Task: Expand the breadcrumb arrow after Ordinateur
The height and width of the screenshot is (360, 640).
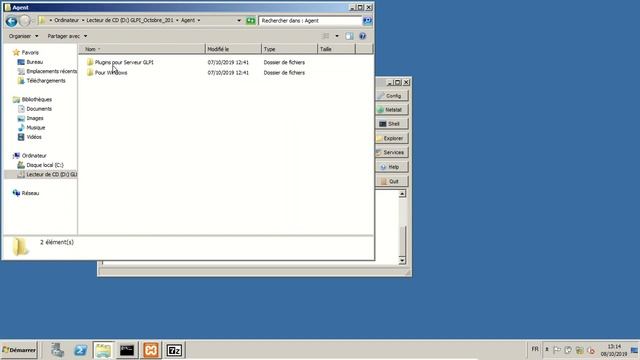Action: click(83, 20)
